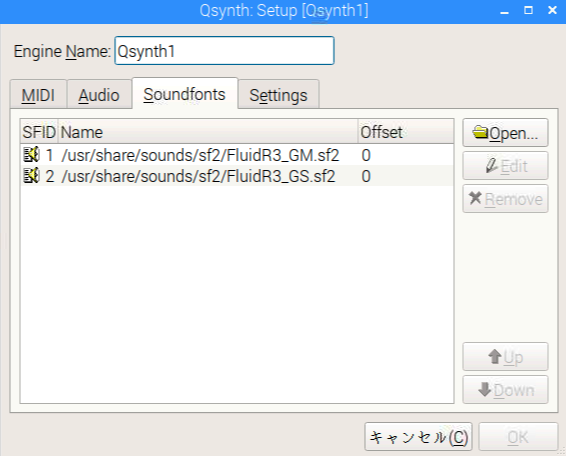Image resolution: width=566 pixels, height=456 pixels.
Task: Click the X icon on Remove button
Action: 475,198
